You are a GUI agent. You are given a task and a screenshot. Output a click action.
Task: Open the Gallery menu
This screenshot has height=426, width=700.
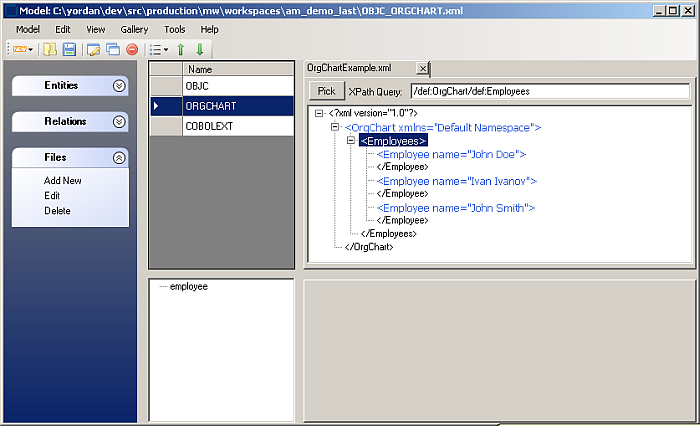click(134, 30)
